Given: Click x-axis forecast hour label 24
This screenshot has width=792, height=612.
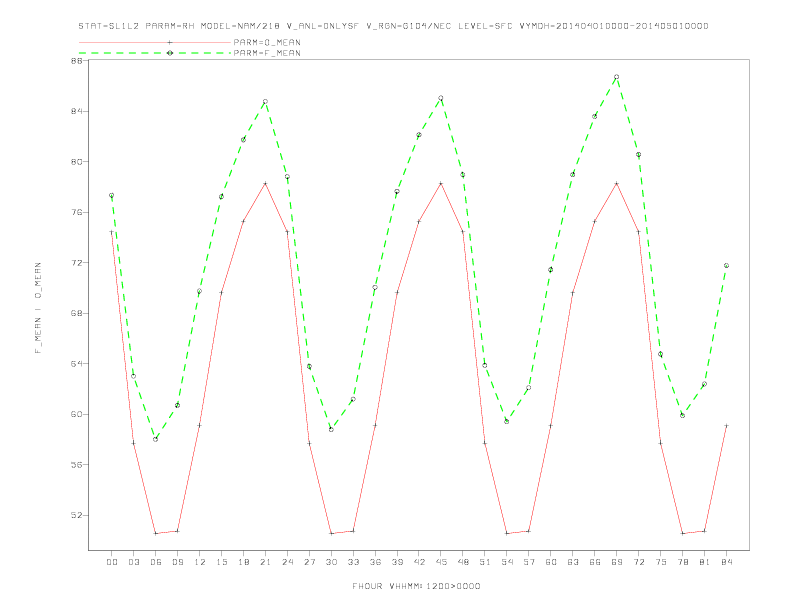Looking at the screenshot, I should [x=287, y=562].
